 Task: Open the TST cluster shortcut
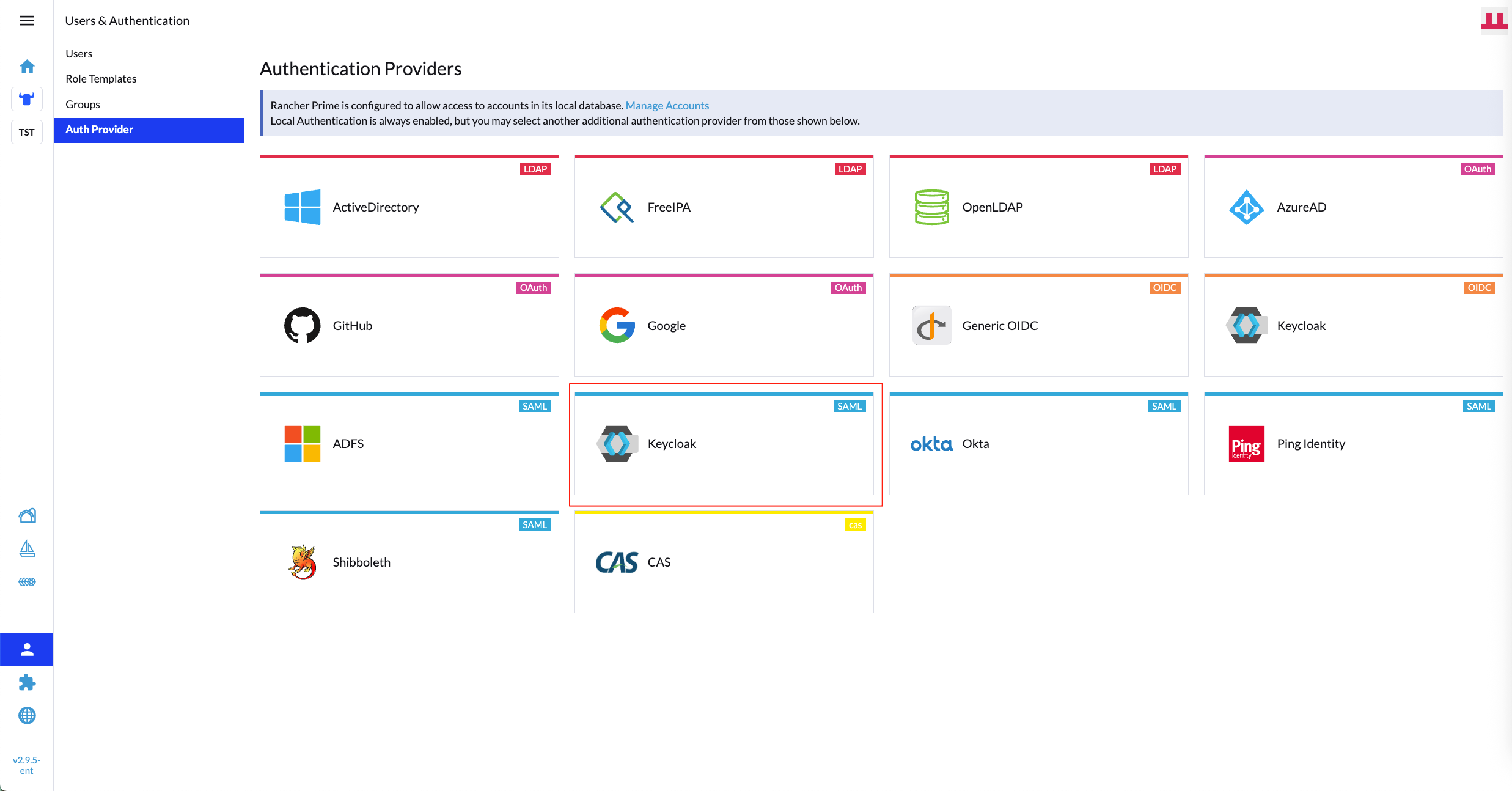tap(27, 132)
